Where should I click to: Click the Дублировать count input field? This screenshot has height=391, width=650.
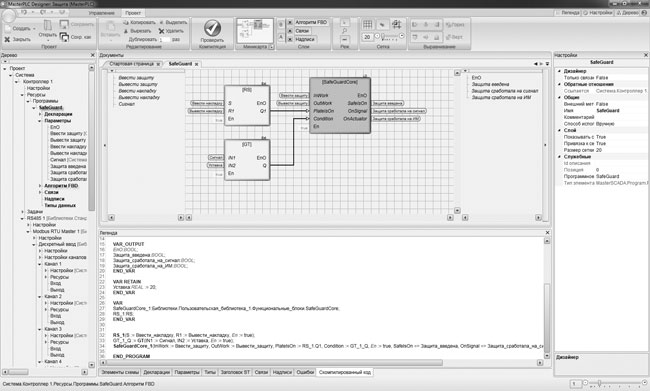(x=165, y=39)
